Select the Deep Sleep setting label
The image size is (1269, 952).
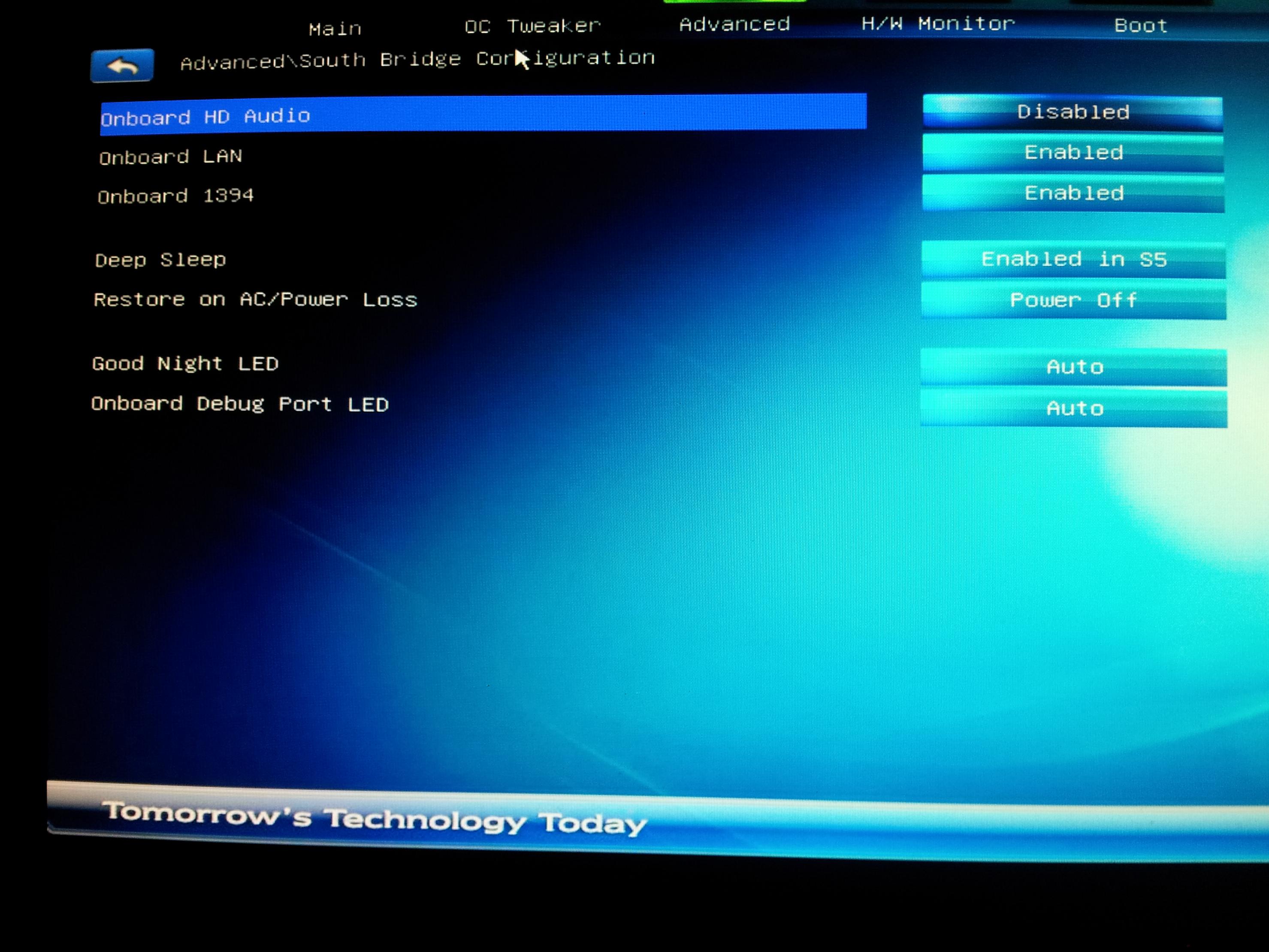(160, 260)
